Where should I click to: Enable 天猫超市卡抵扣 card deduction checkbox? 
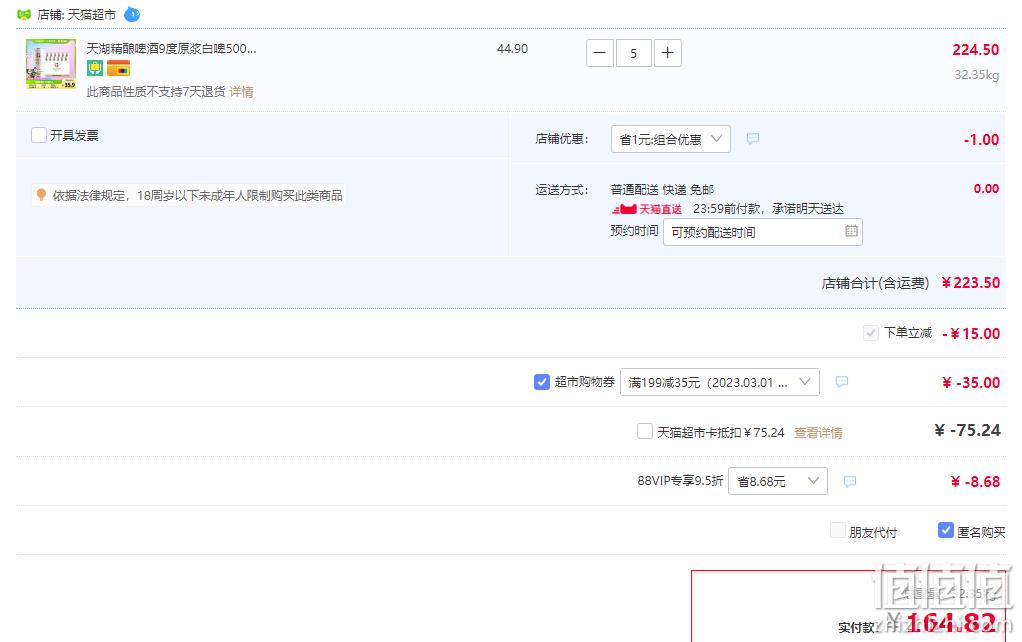tap(645, 431)
